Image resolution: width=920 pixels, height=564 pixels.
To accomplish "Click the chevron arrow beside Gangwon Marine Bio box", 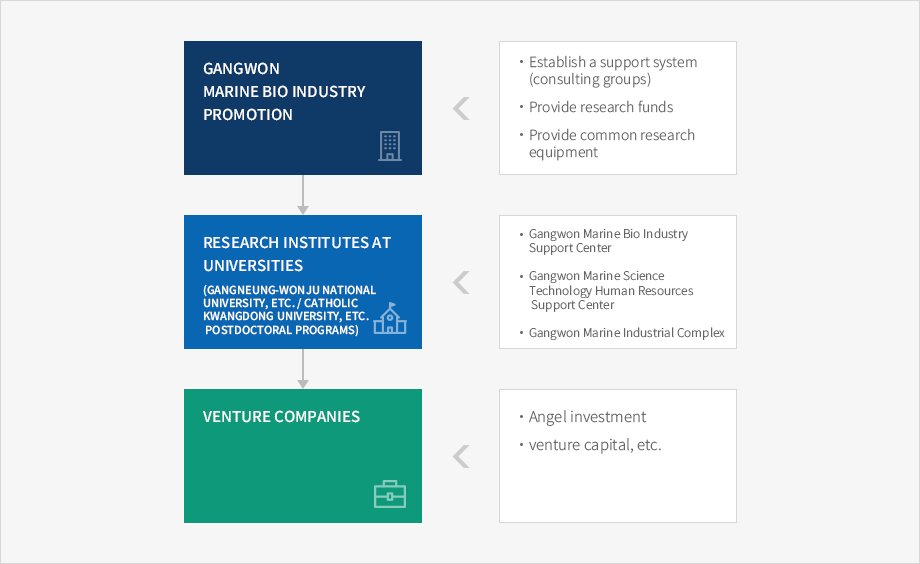I will coord(461,109).
